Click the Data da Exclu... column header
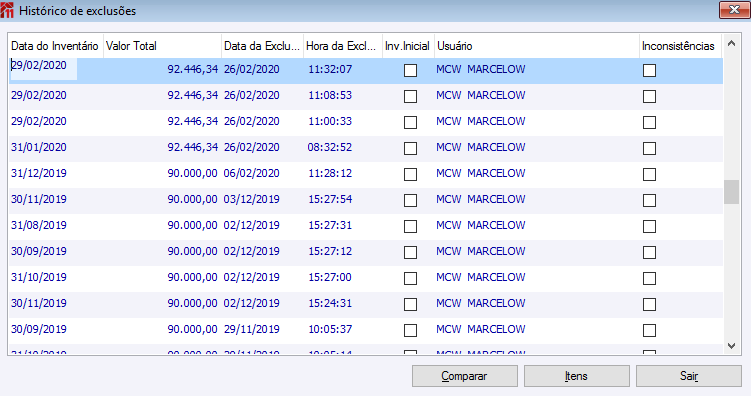751x396 pixels. (262, 46)
